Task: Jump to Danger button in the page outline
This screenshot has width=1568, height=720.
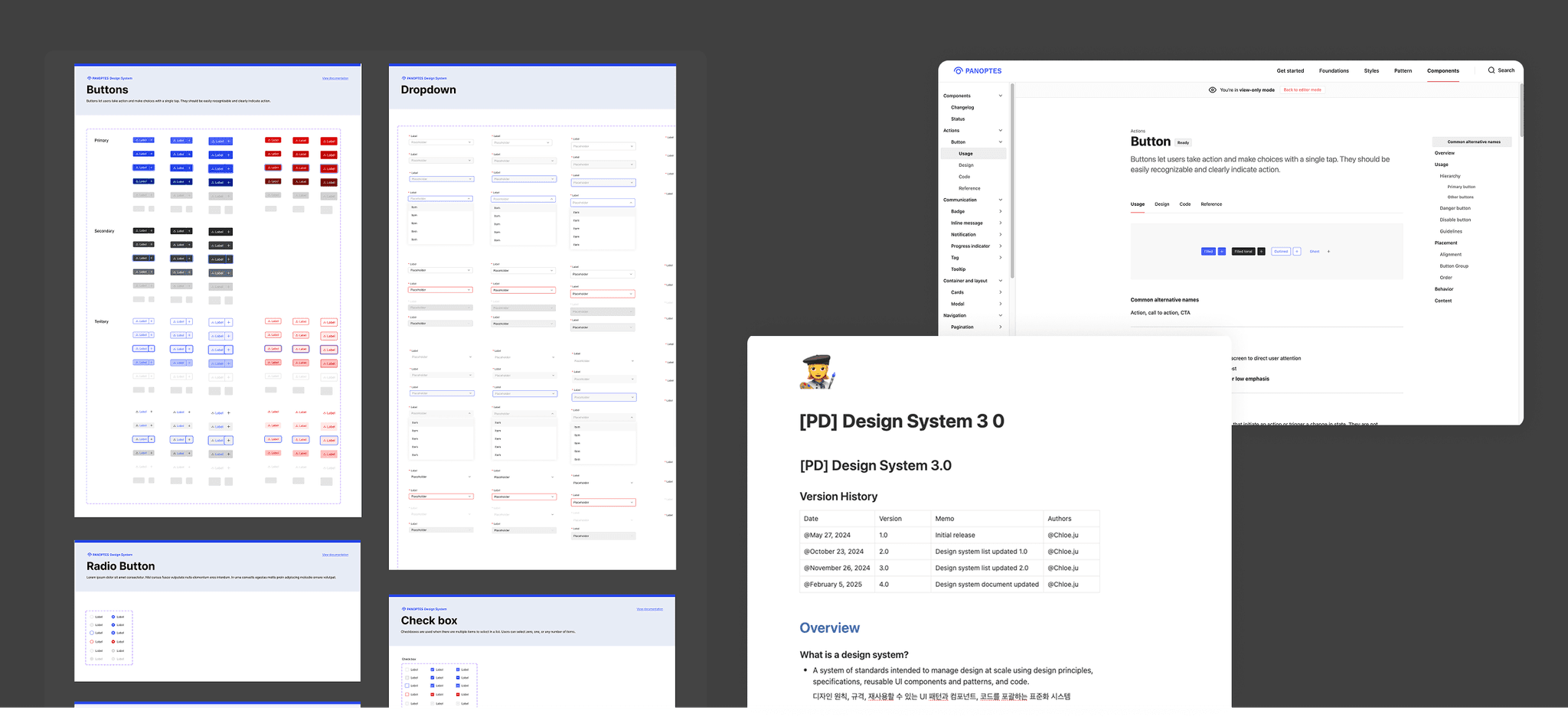Action: point(1455,209)
